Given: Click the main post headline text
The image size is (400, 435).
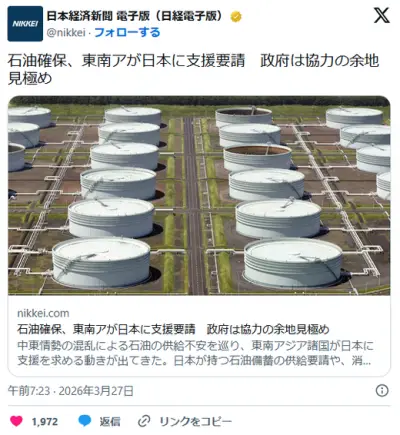Looking at the screenshot, I should coord(193,69).
